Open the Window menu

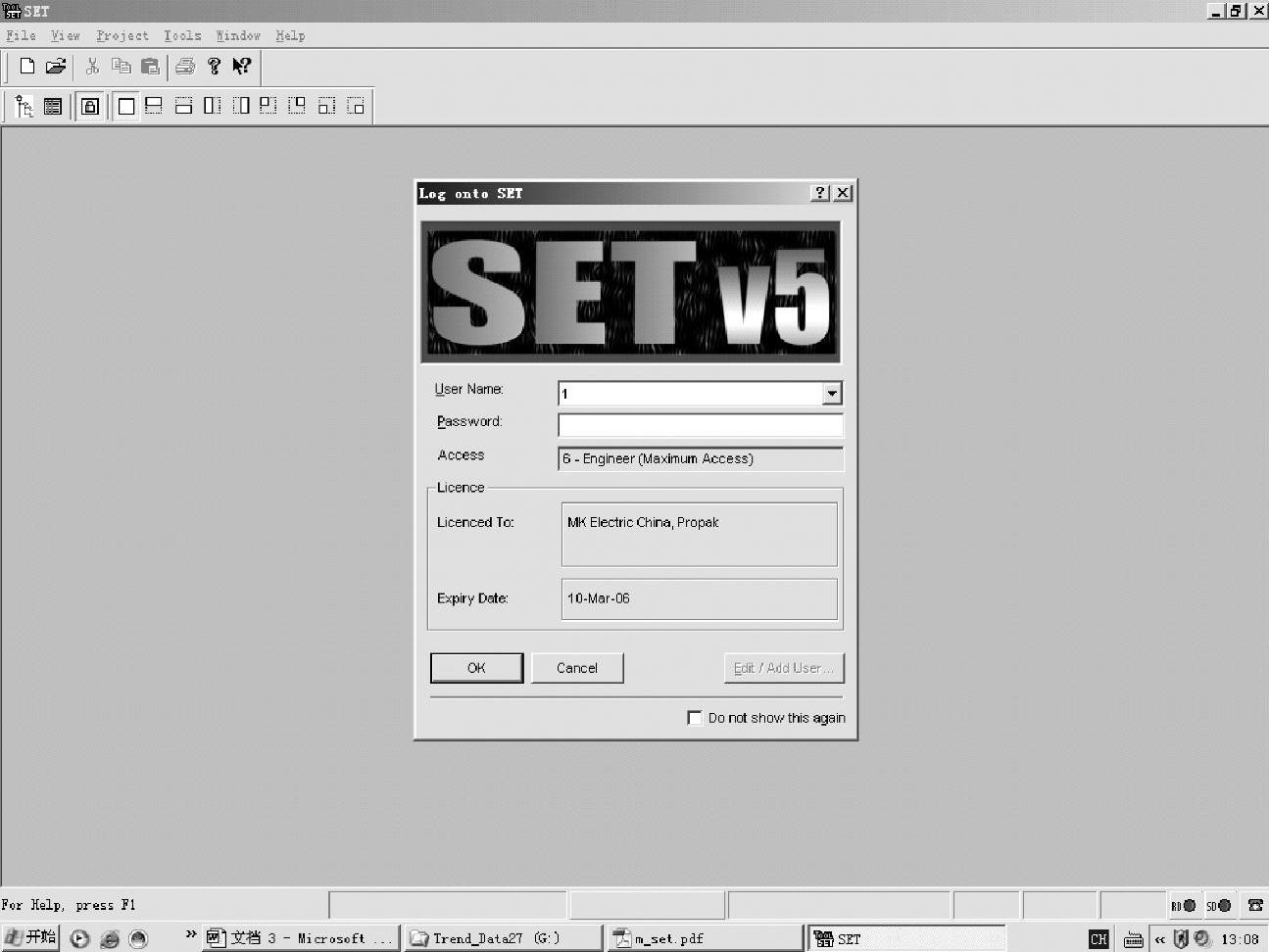(238, 35)
